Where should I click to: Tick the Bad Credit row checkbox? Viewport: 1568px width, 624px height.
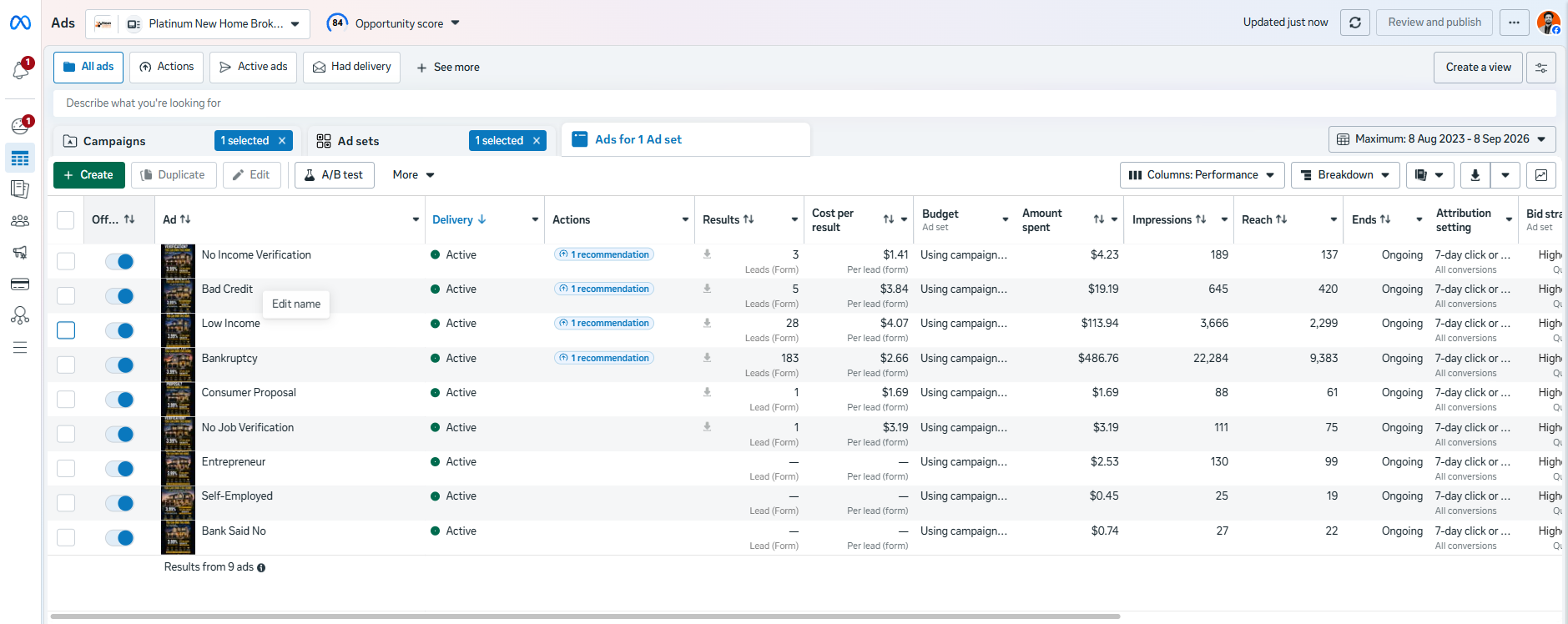(66, 296)
